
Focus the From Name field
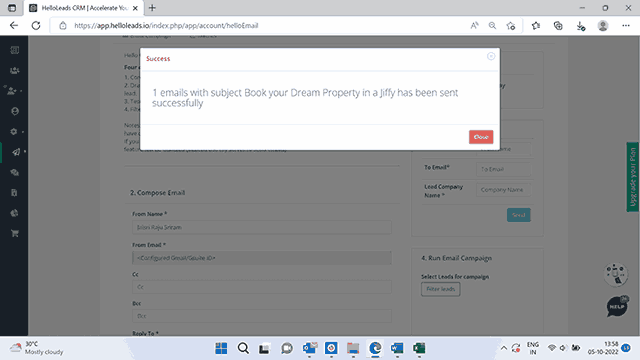point(262,227)
